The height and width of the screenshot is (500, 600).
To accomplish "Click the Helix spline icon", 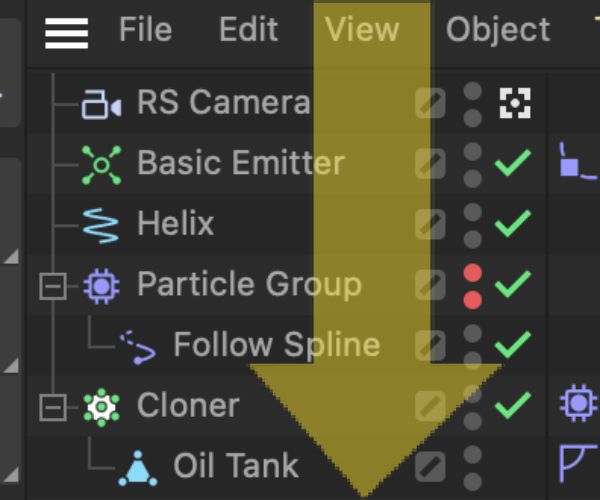I will 101,226.
